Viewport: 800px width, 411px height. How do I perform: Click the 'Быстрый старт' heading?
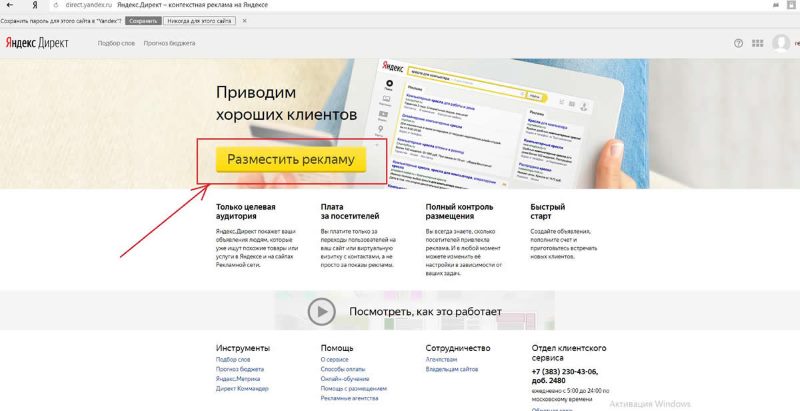click(547, 211)
